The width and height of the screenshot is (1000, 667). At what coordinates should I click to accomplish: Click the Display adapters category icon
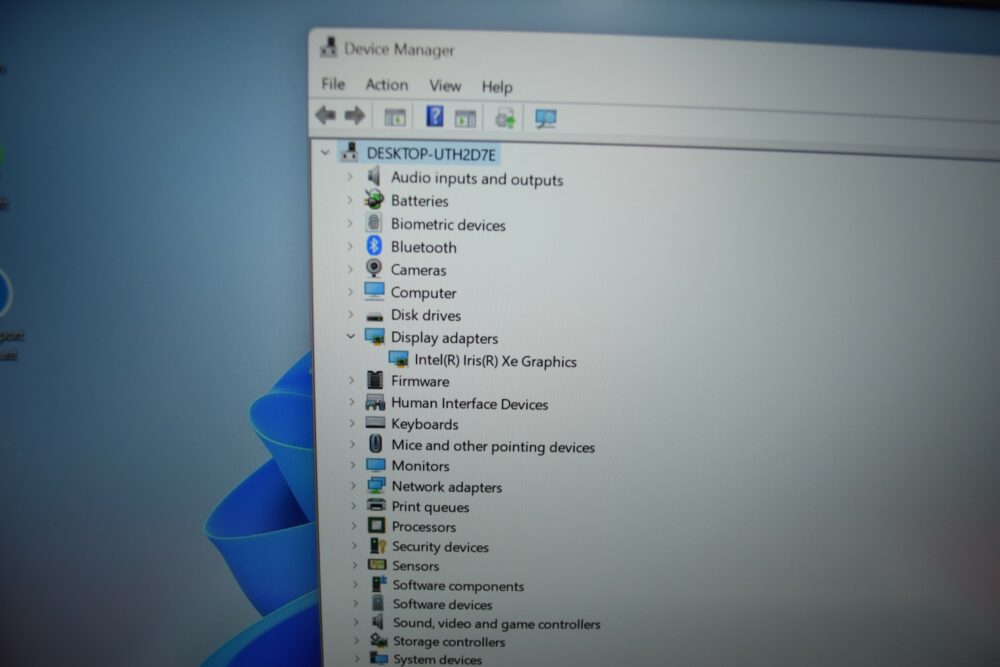click(x=375, y=336)
